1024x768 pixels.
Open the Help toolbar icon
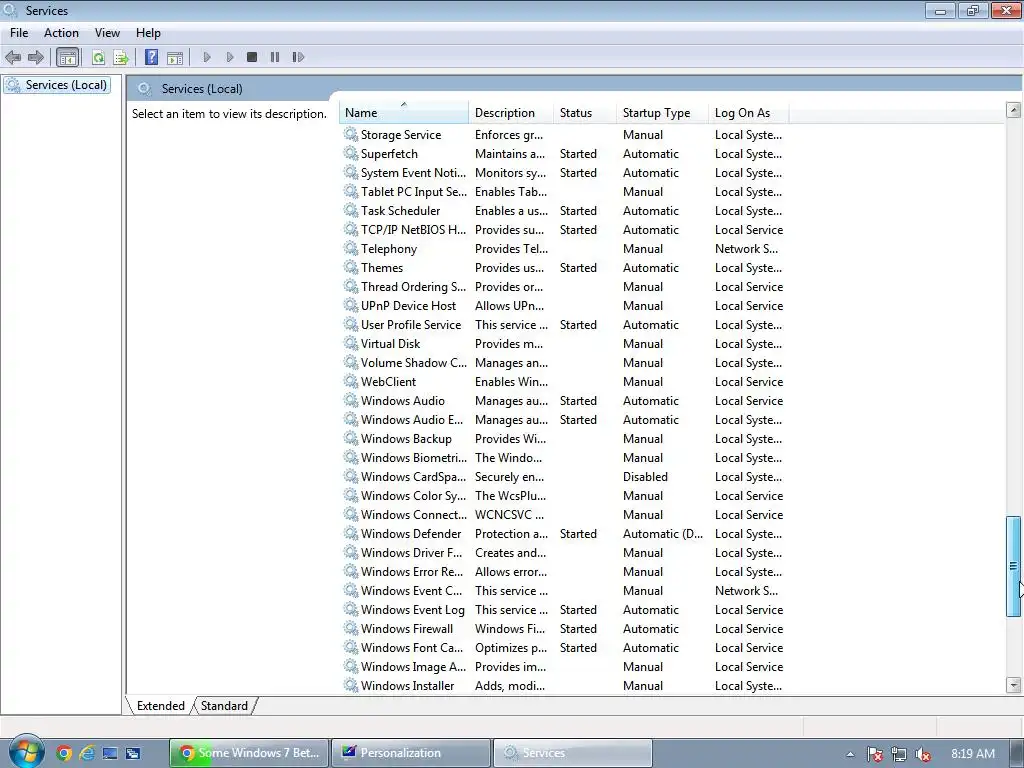coord(151,57)
